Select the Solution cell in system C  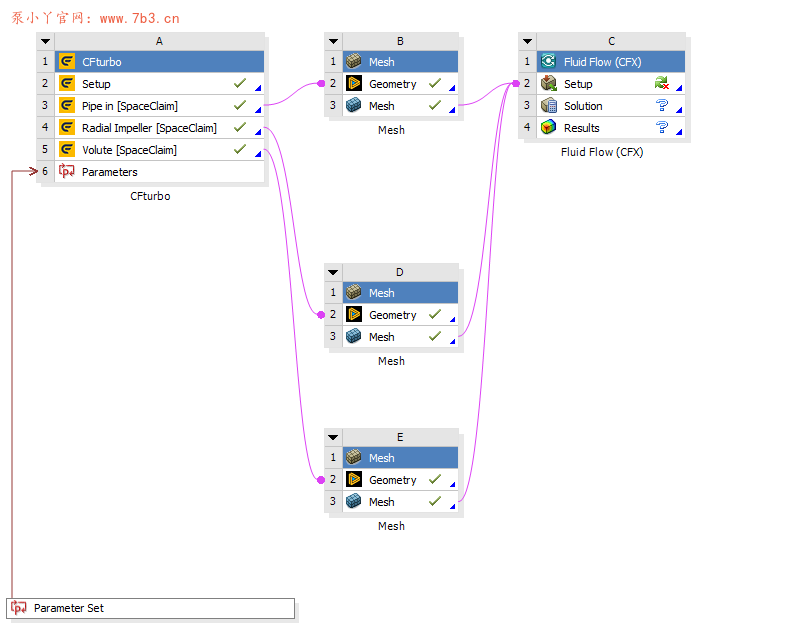tap(611, 106)
